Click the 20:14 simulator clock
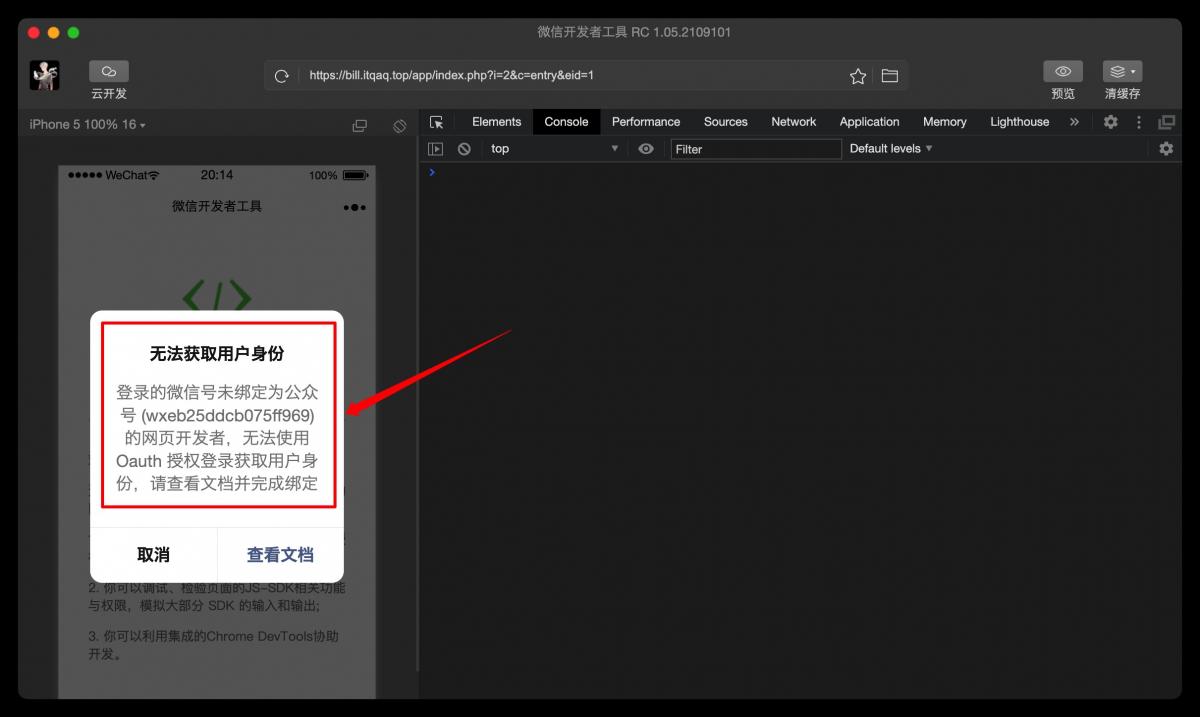The height and width of the screenshot is (717, 1200). coord(217,175)
